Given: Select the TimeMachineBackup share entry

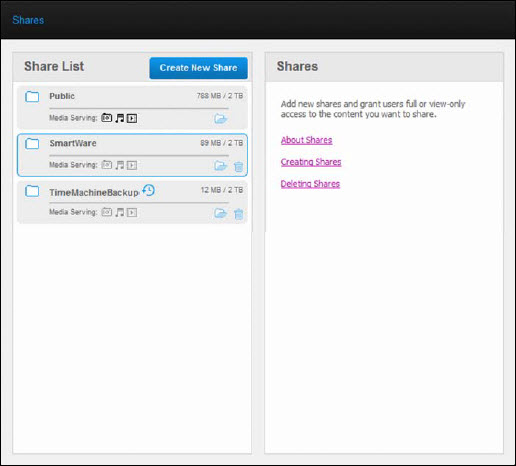Looking at the screenshot, I should [x=132, y=202].
